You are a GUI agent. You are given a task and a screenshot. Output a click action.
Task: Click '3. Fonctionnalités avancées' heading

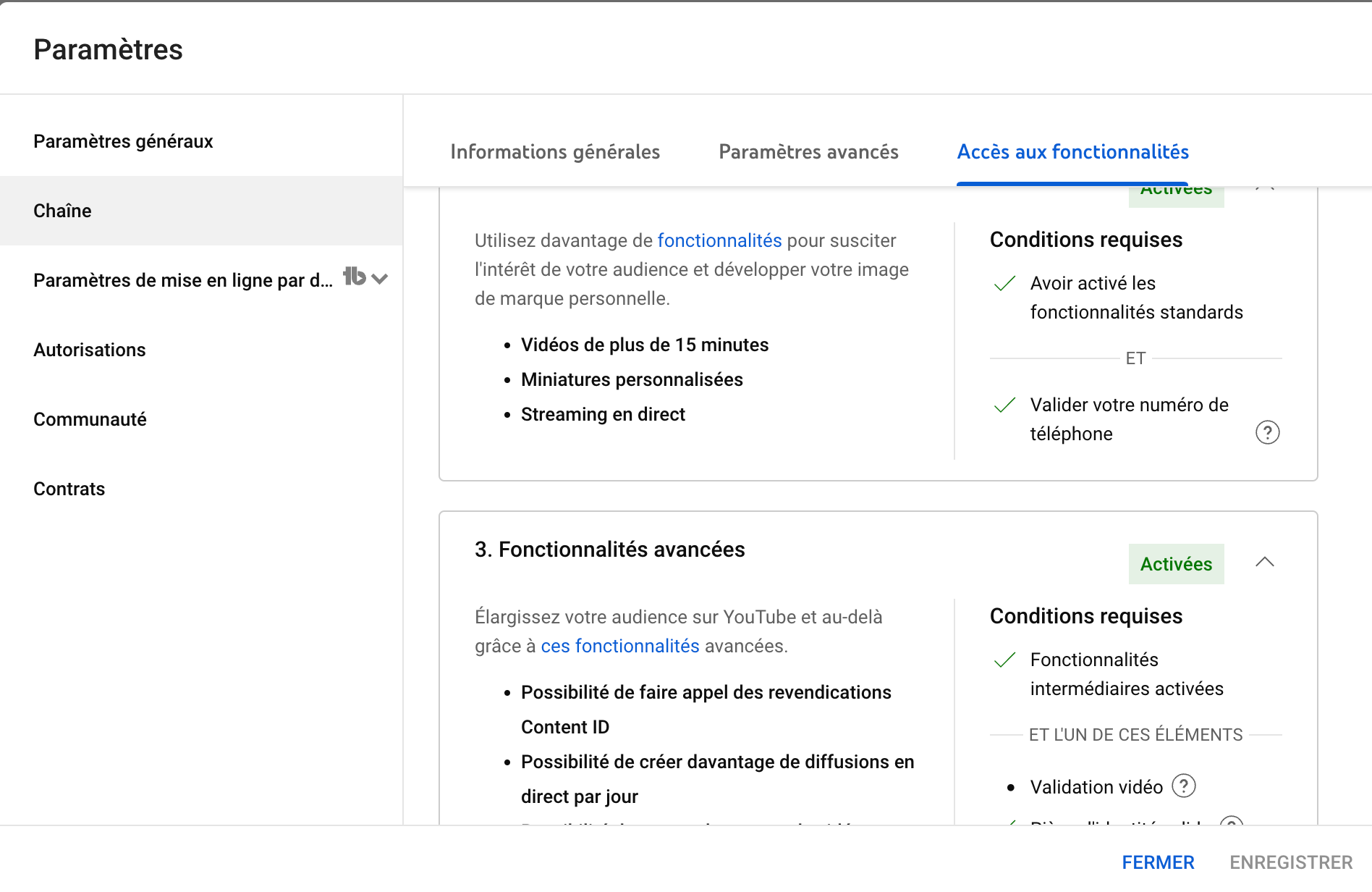[x=609, y=550]
